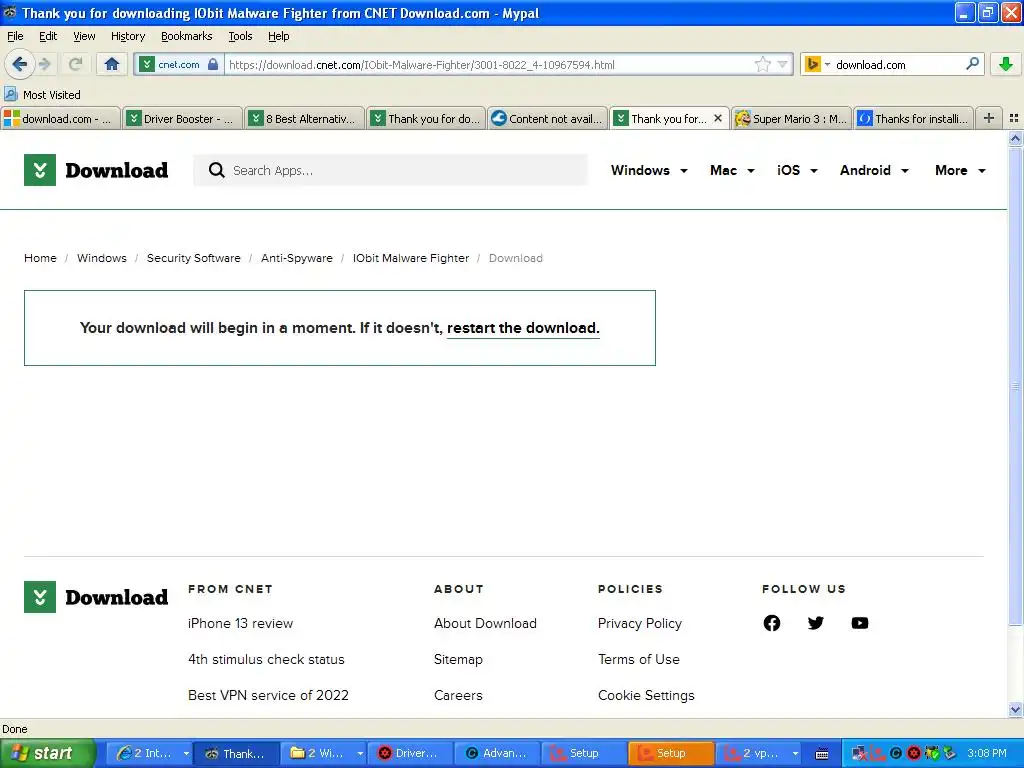This screenshot has width=1024, height=768.
Task: Show the list of all tabs
Action: pos(1014,118)
